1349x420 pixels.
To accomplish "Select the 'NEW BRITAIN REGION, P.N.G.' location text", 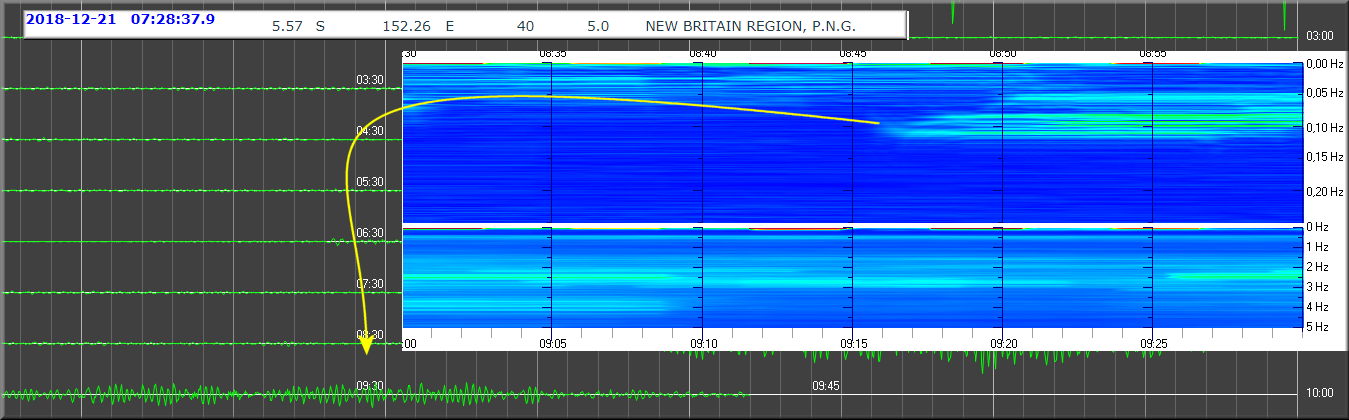I will [x=751, y=27].
